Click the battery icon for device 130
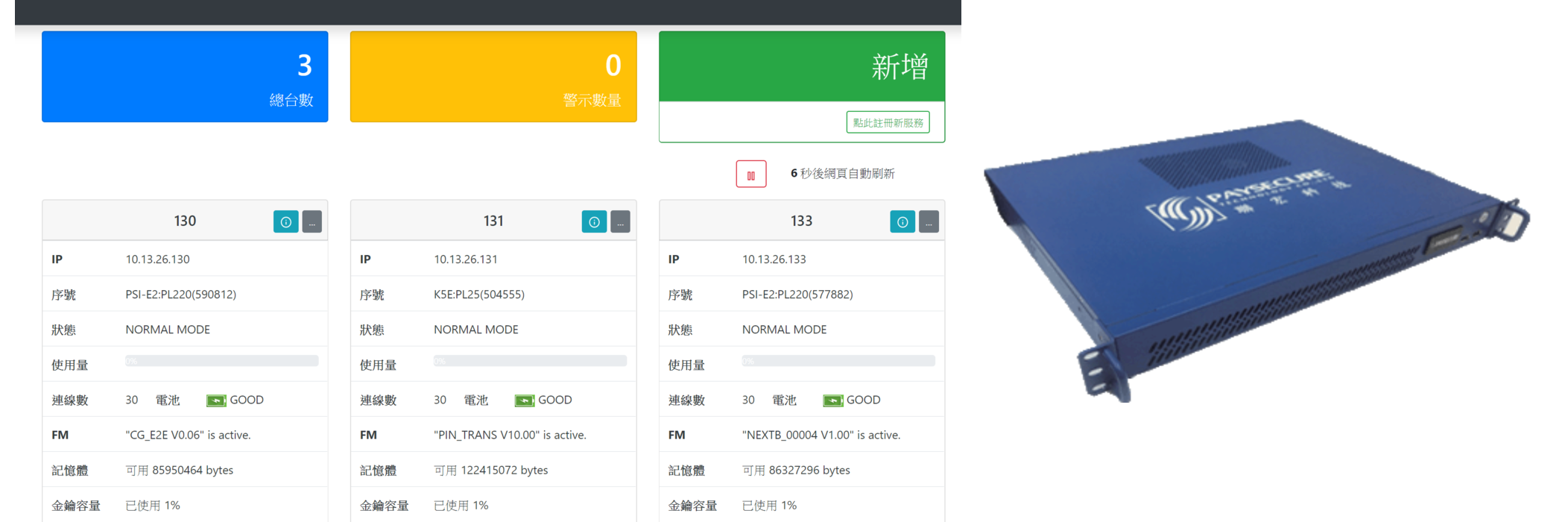 click(x=216, y=400)
